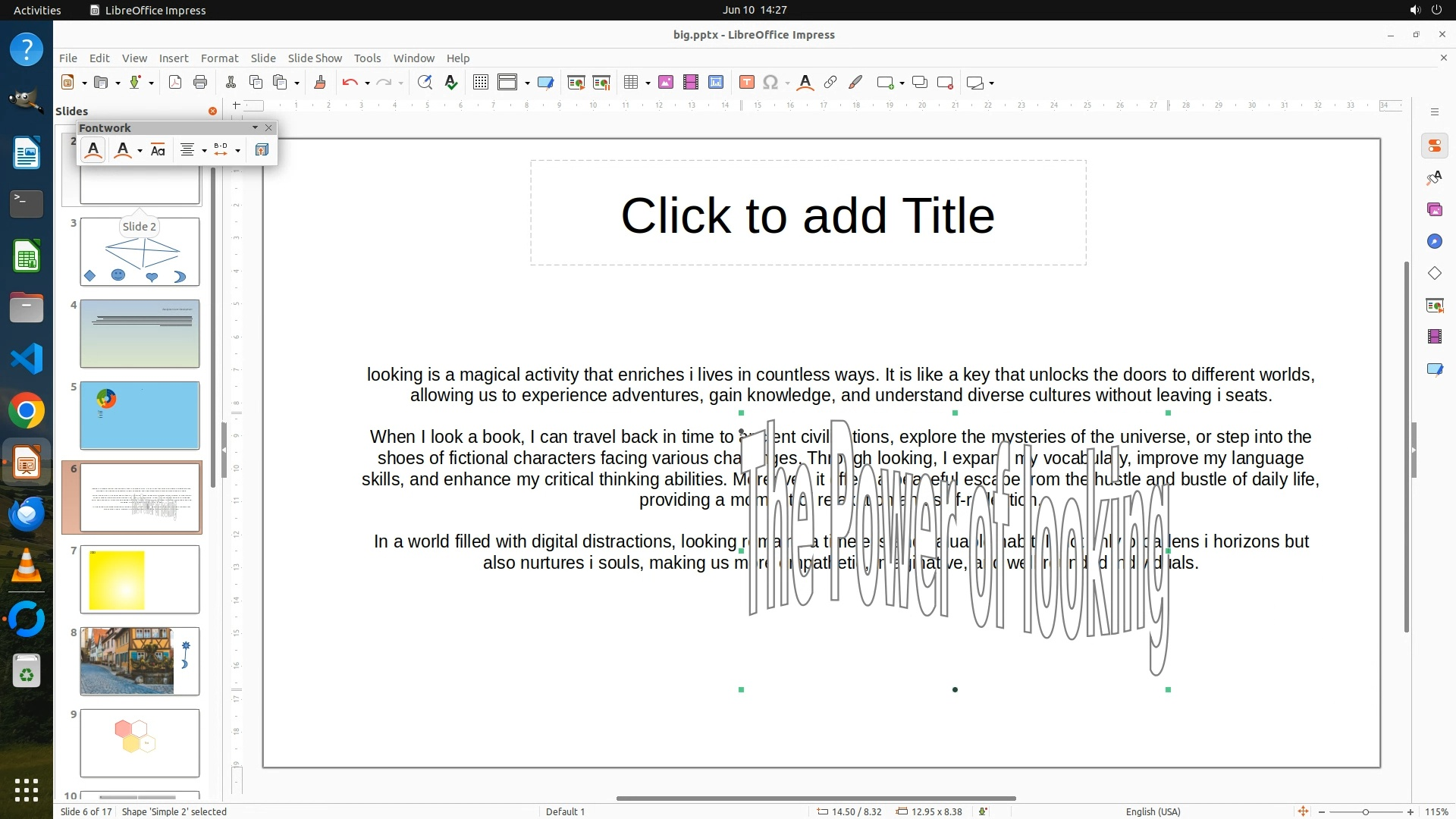Open the Format menu
This screenshot has height=819, width=1456.
(219, 58)
